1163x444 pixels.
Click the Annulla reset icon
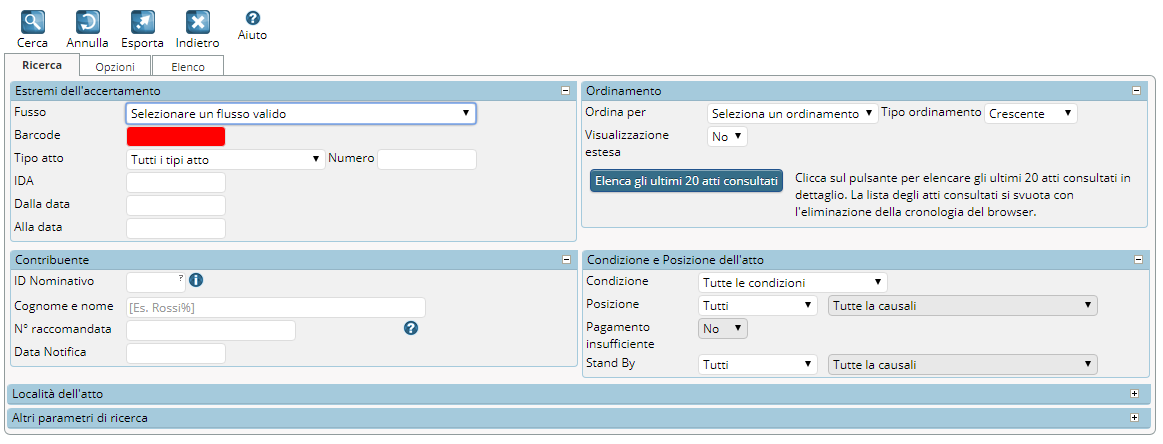[x=87, y=22]
